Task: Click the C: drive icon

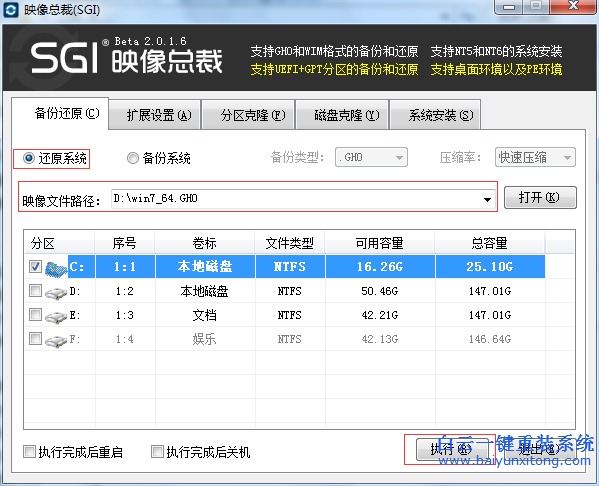Action: 56,268
